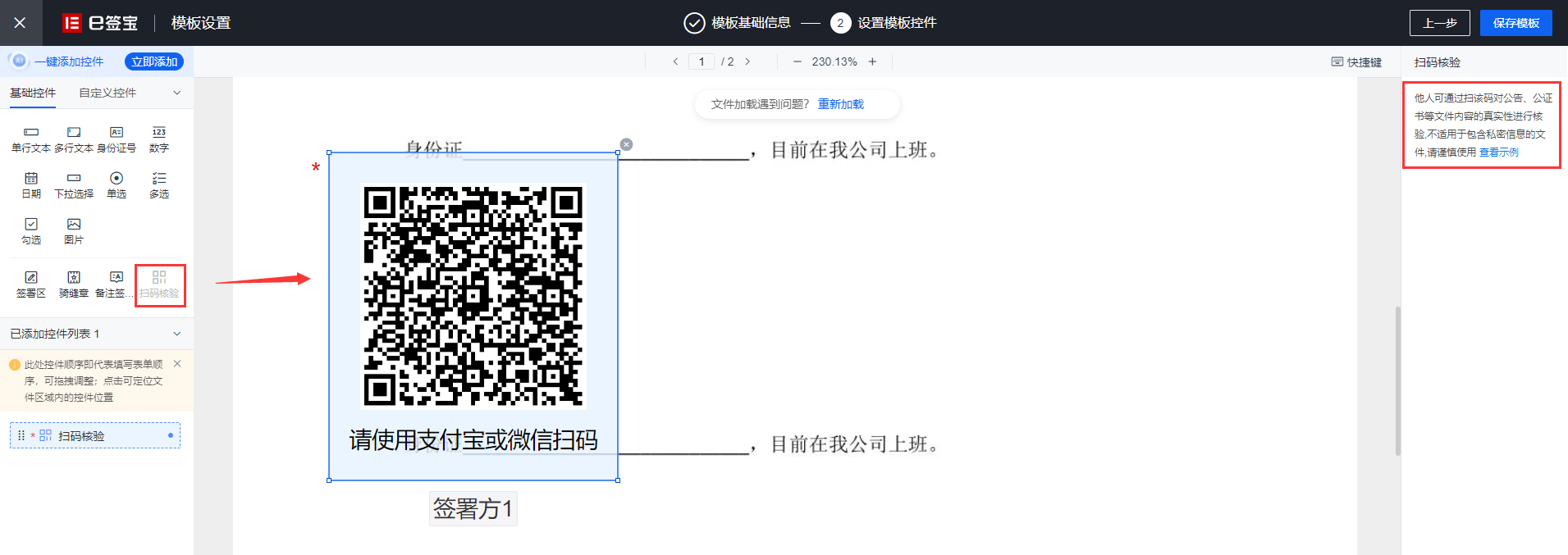Screen dimensions: 1568x555
Task: Click the 扫码核验 properties panel title
Action: 1438,62
